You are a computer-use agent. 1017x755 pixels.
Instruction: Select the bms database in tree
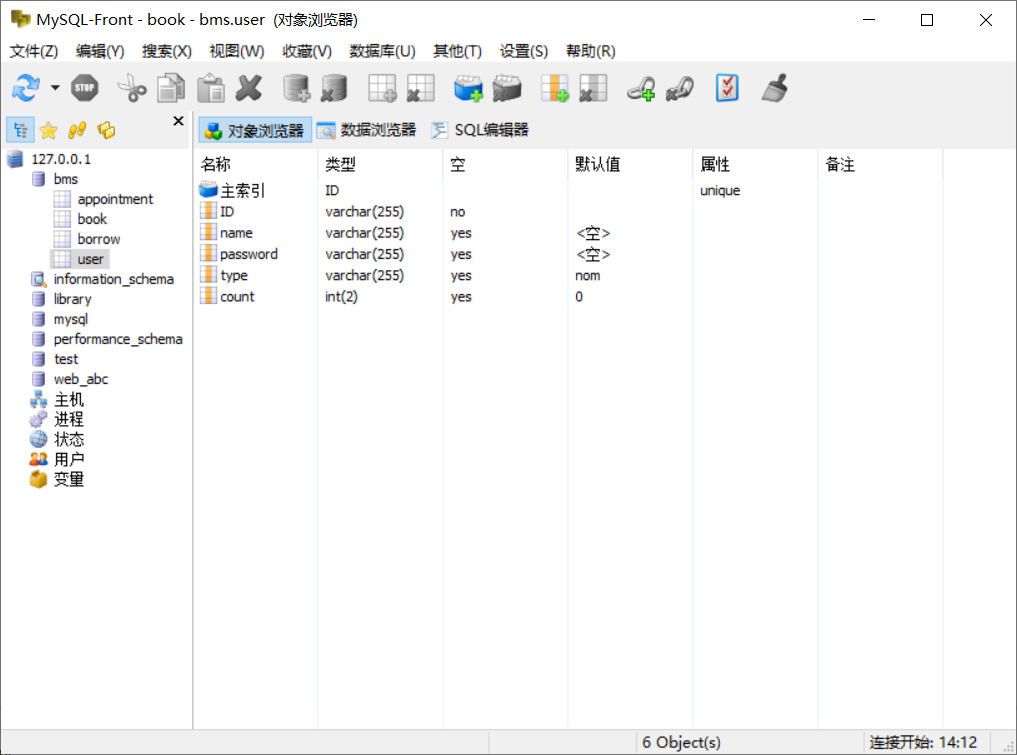(x=66, y=179)
